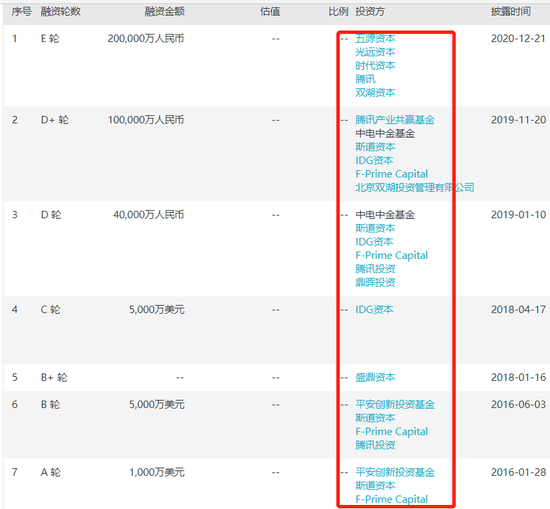Select the date 2018-04-17
Image resolution: width=550 pixels, height=509 pixels.
[x=518, y=309]
